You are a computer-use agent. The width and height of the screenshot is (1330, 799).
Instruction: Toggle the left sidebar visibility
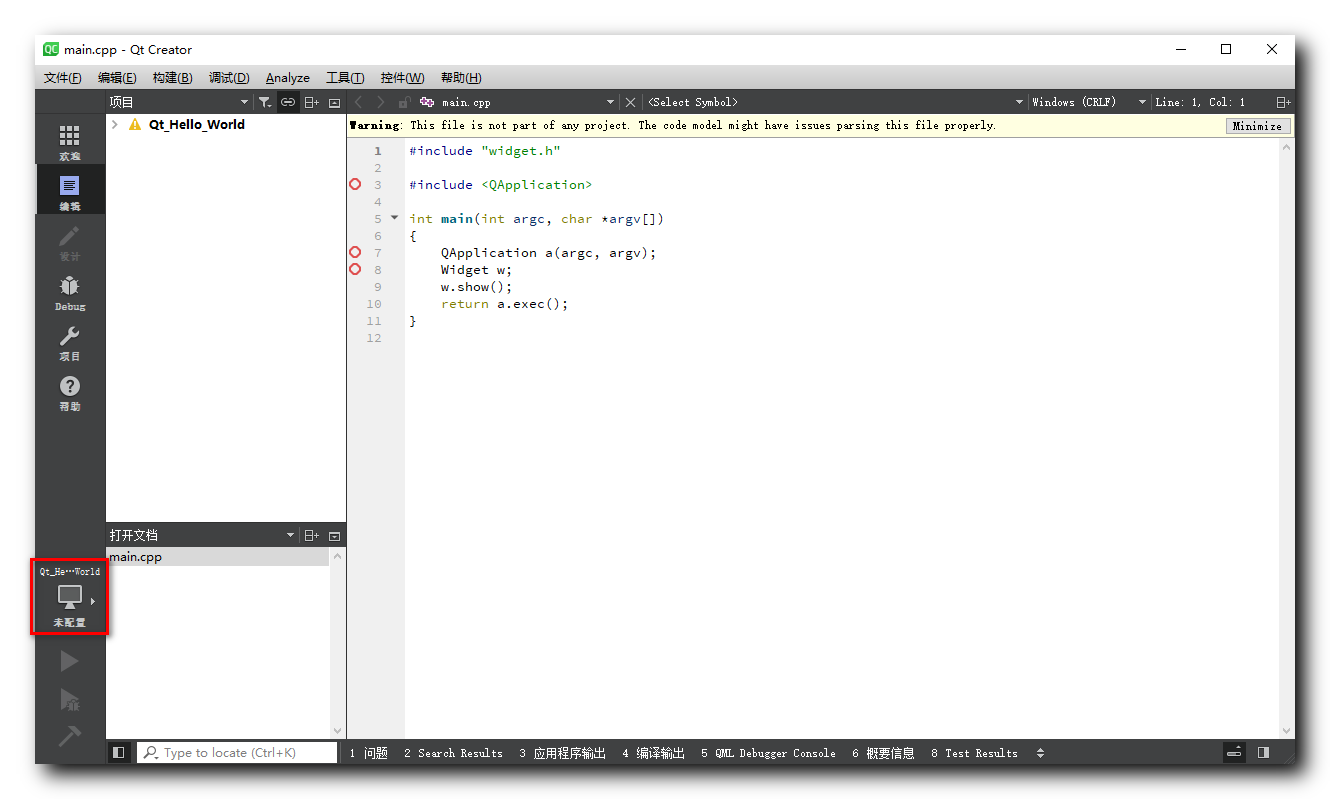119,753
